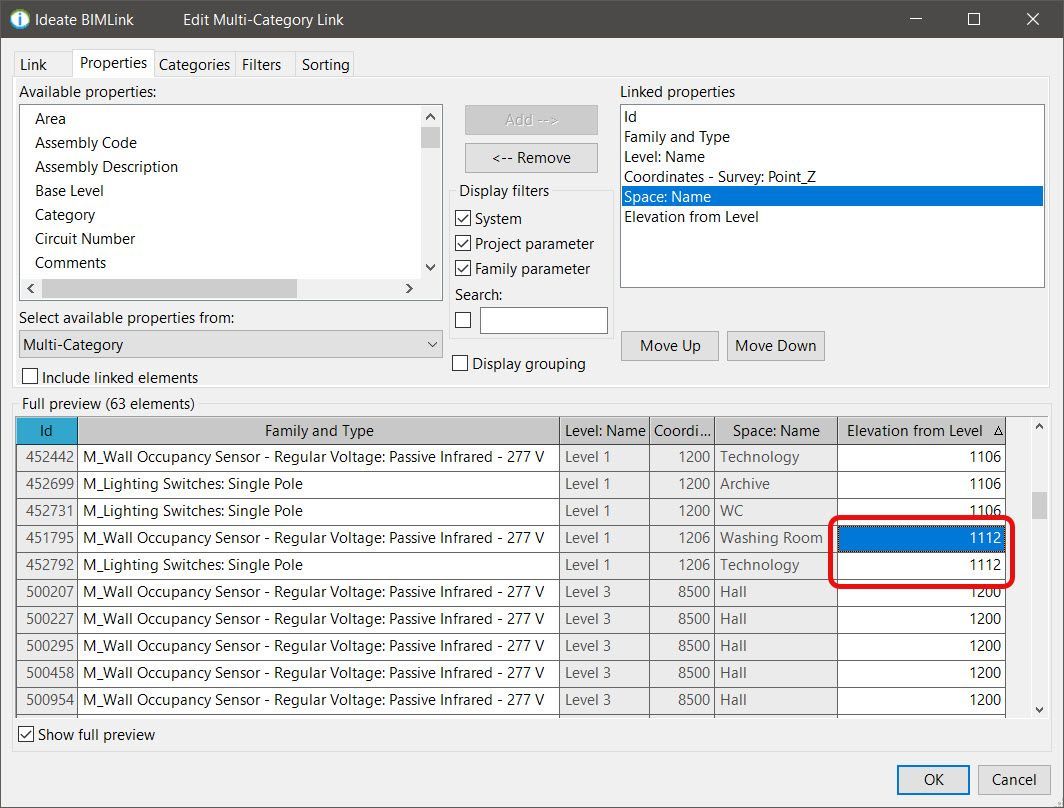
Task: Click available properties scroll down arrow
Action: 430,267
